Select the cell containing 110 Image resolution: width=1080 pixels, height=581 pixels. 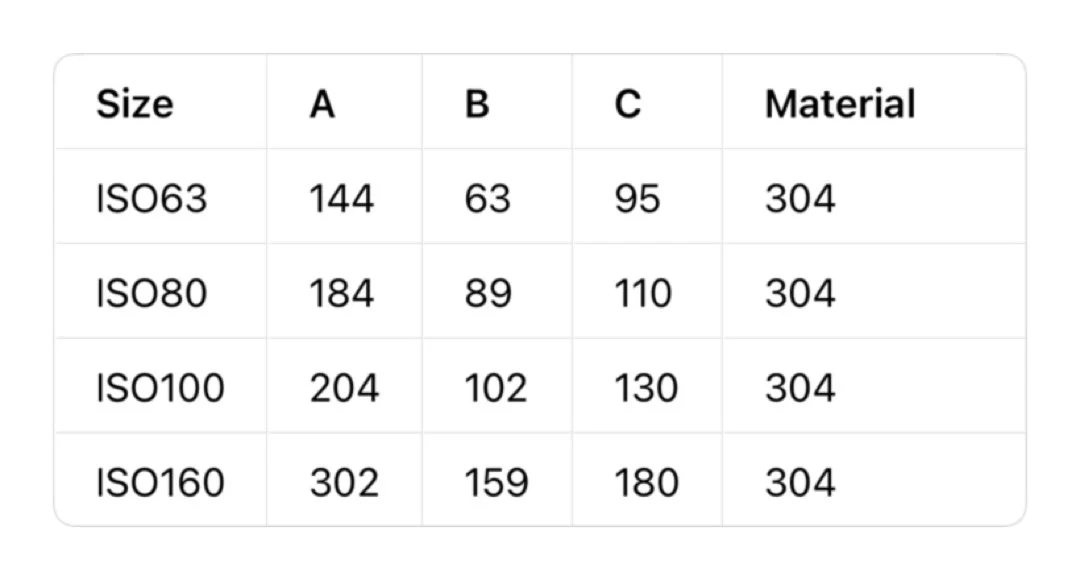pos(643,293)
